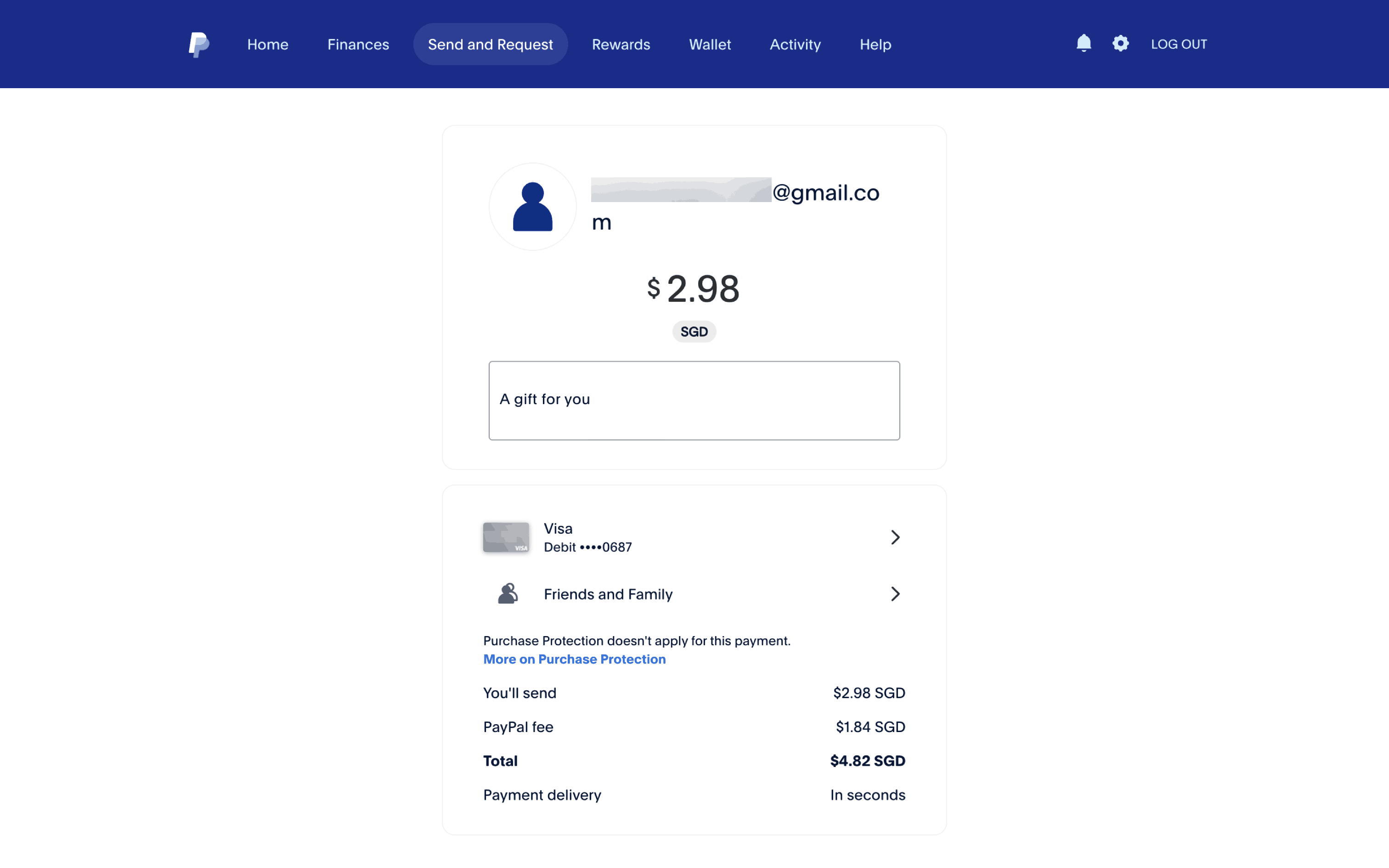The height and width of the screenshot is (868, 1389).
Task: Click the LOG OUT button
Action: point(1178,44)
